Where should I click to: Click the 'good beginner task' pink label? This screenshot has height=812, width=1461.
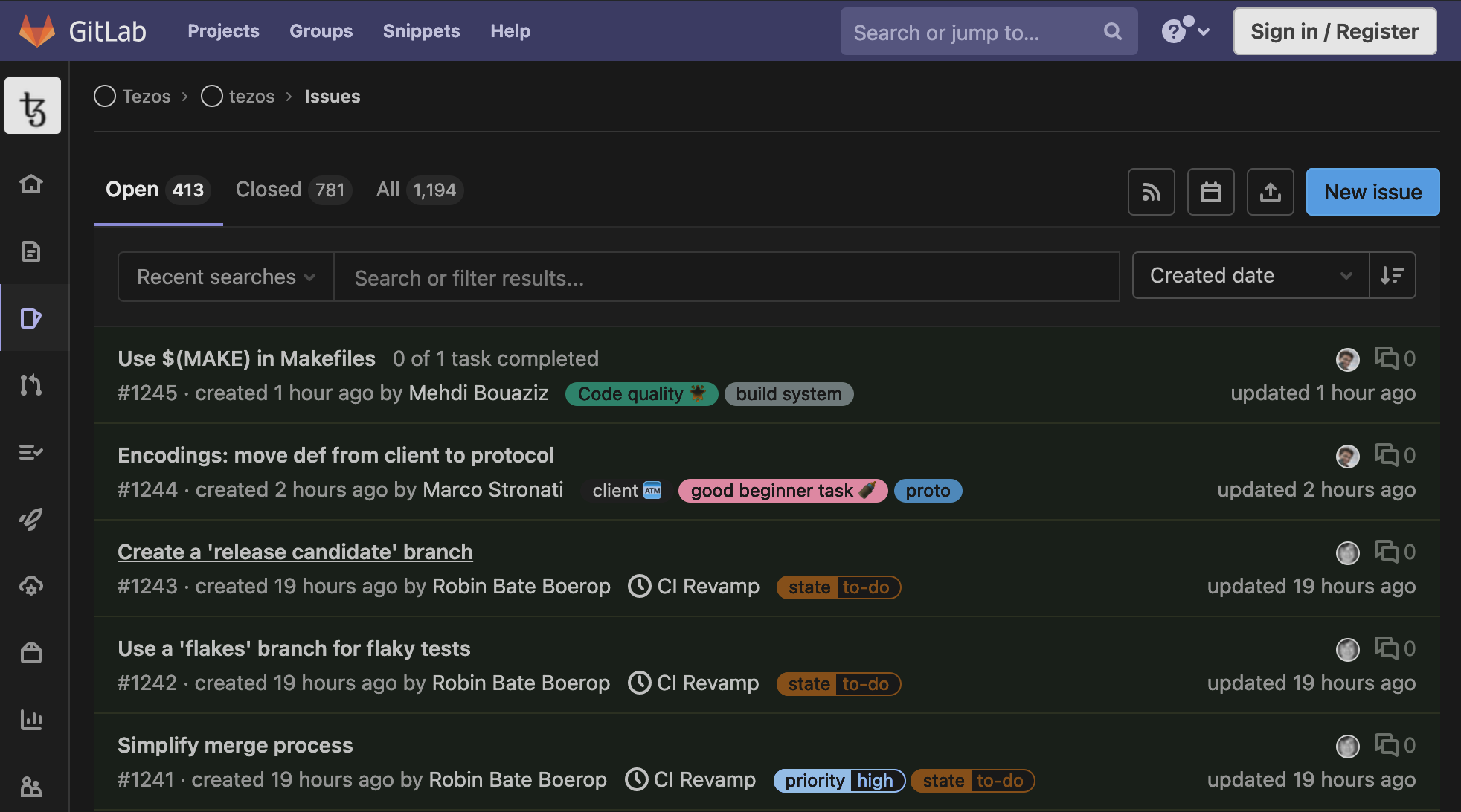782,491
